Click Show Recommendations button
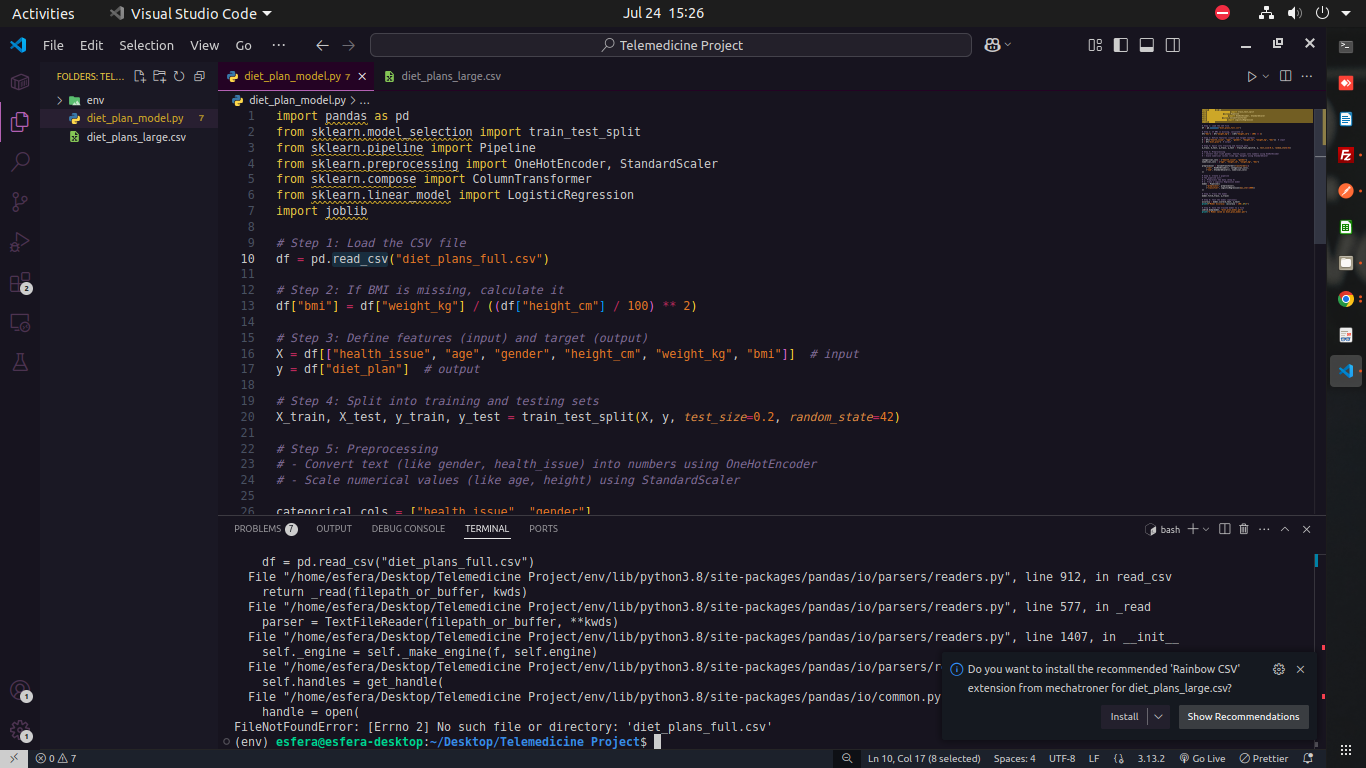Screen dimensions: 1366x768 click(1243, 716)
